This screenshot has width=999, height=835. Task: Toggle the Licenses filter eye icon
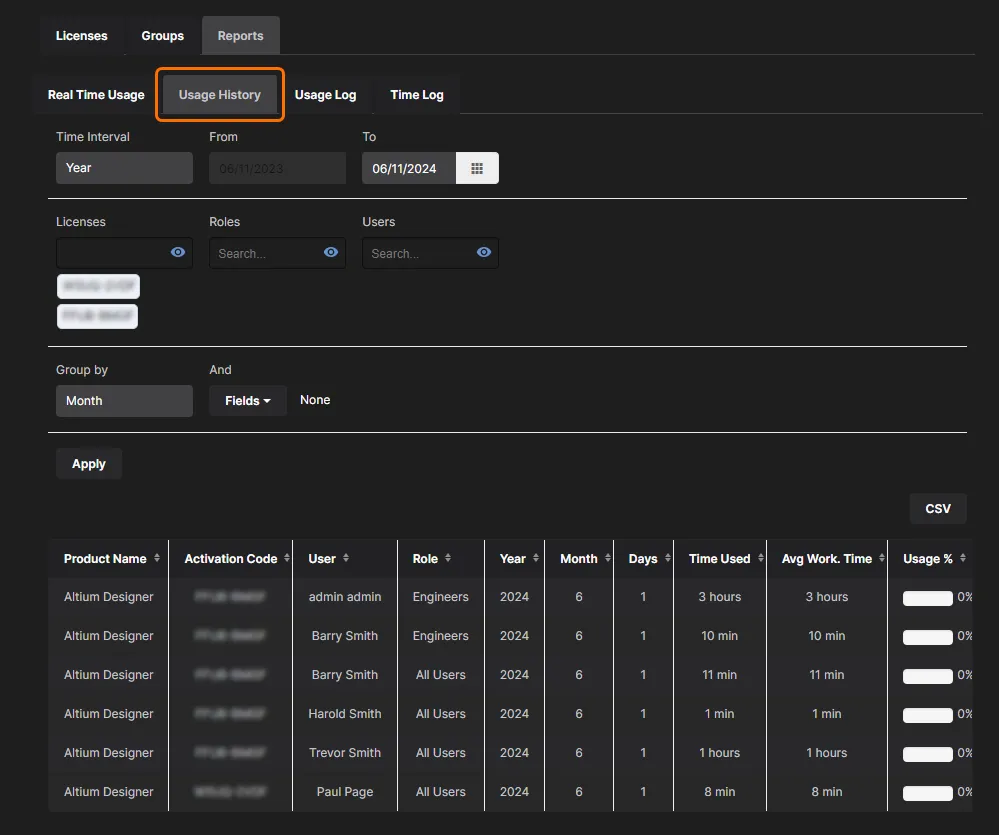pyautogui.click(x=178, y=252)
